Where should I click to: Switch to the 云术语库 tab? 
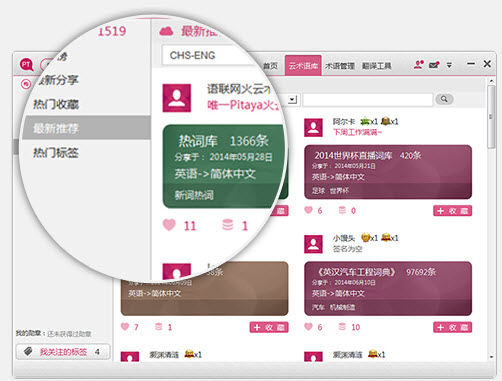[303, 65]
